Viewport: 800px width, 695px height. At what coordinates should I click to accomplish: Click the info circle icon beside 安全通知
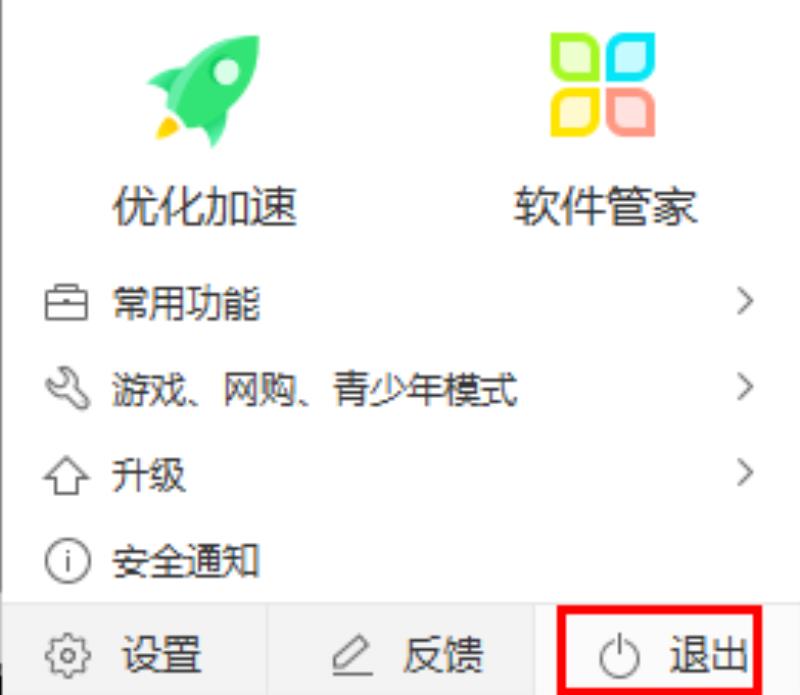tap(68, 561)
